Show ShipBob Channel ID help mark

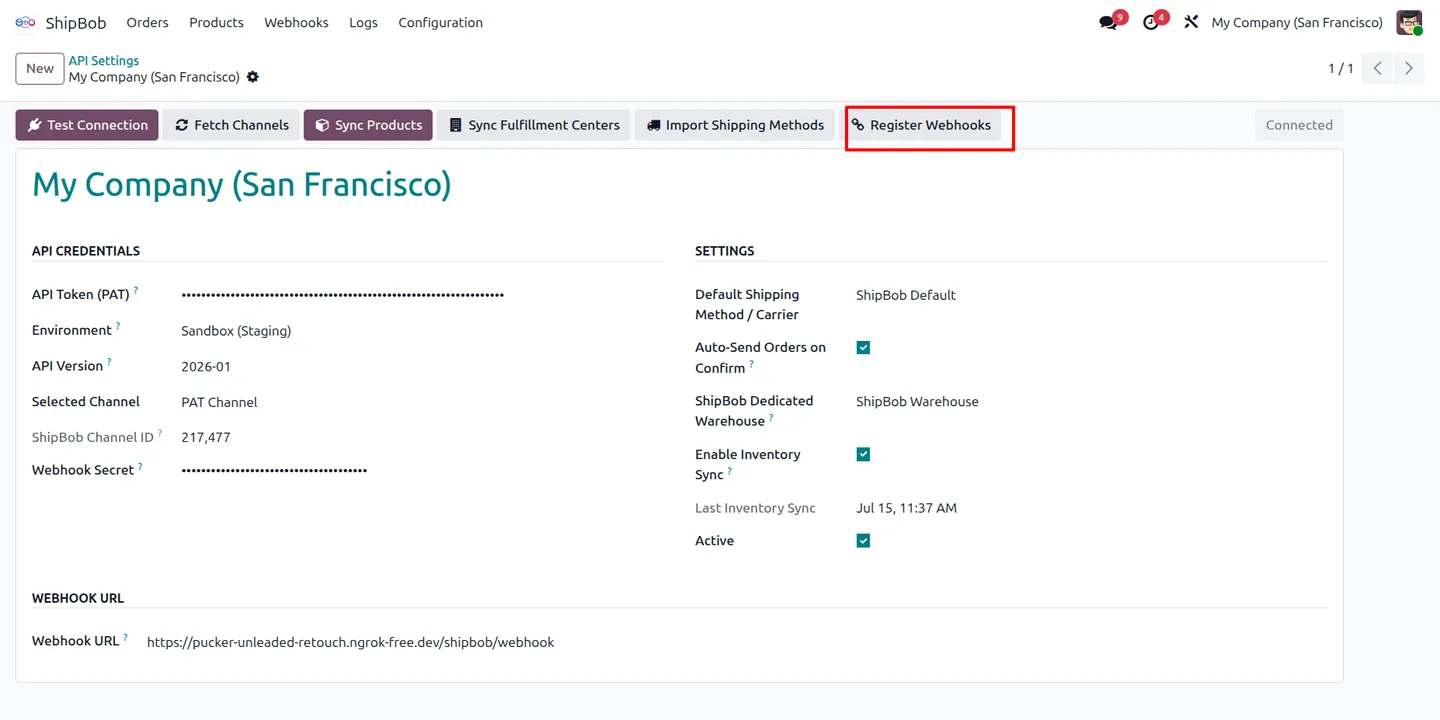tap(160, 434)
